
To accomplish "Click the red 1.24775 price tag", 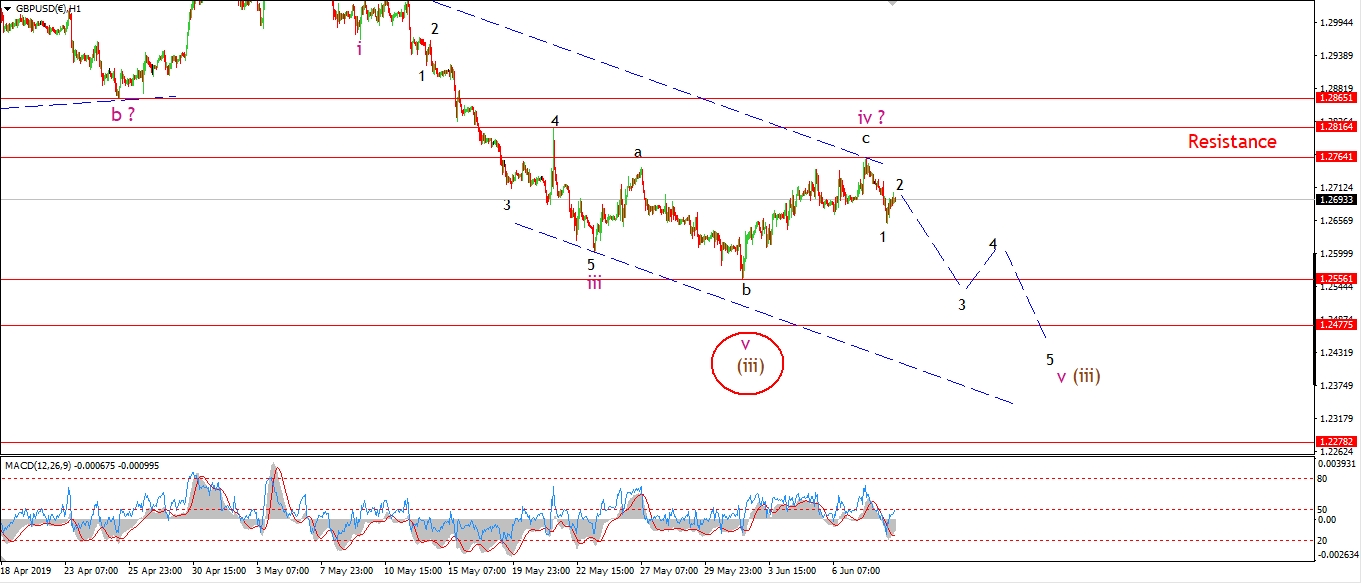I will point(1337,325).
